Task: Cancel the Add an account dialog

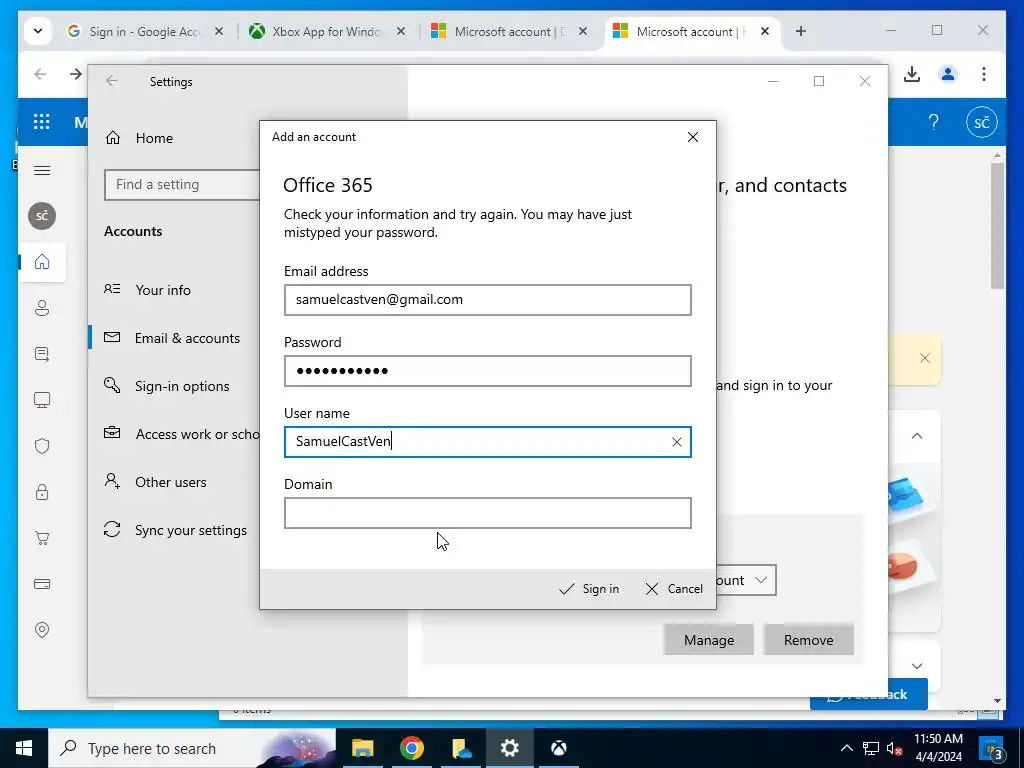Action: pos(674,588)
